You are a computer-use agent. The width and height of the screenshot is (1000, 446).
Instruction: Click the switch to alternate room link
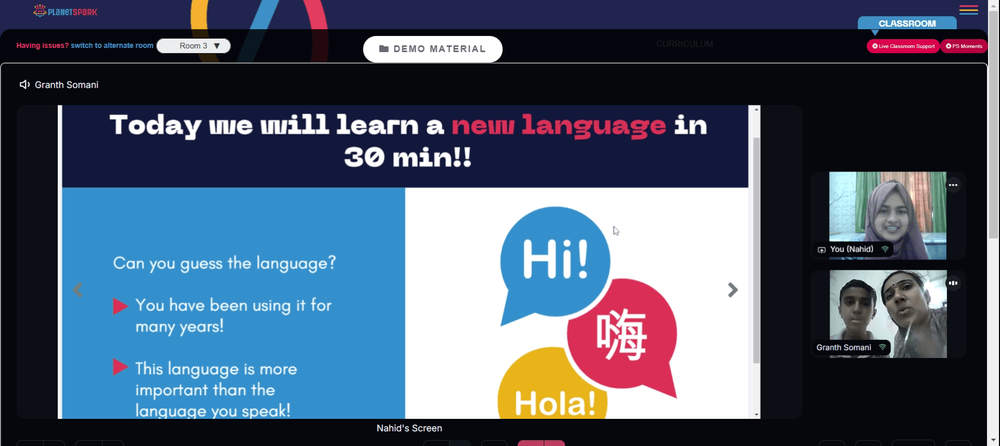(112, 46)
